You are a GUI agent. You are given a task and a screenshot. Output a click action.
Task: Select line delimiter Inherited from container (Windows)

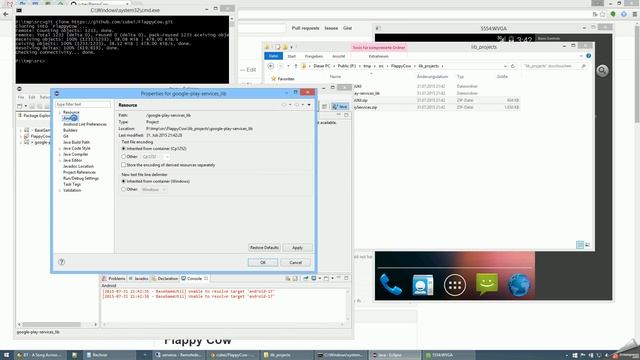tap(156, 181)
